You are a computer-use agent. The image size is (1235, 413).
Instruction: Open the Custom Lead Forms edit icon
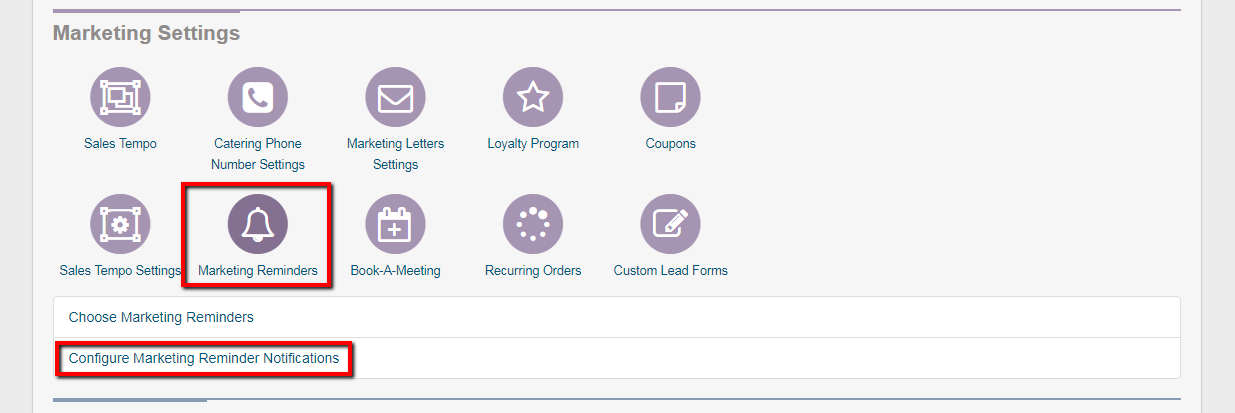670,224
